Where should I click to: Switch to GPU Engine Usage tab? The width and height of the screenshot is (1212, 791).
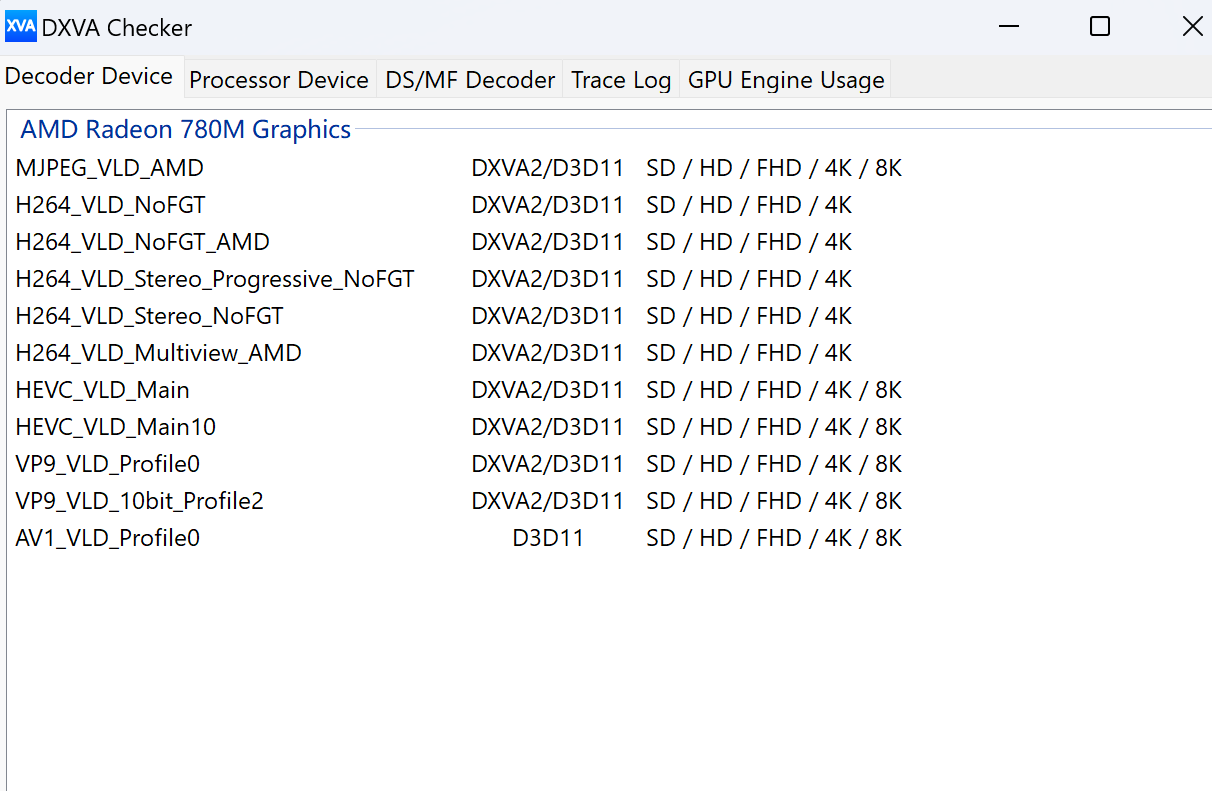[786, 80]
